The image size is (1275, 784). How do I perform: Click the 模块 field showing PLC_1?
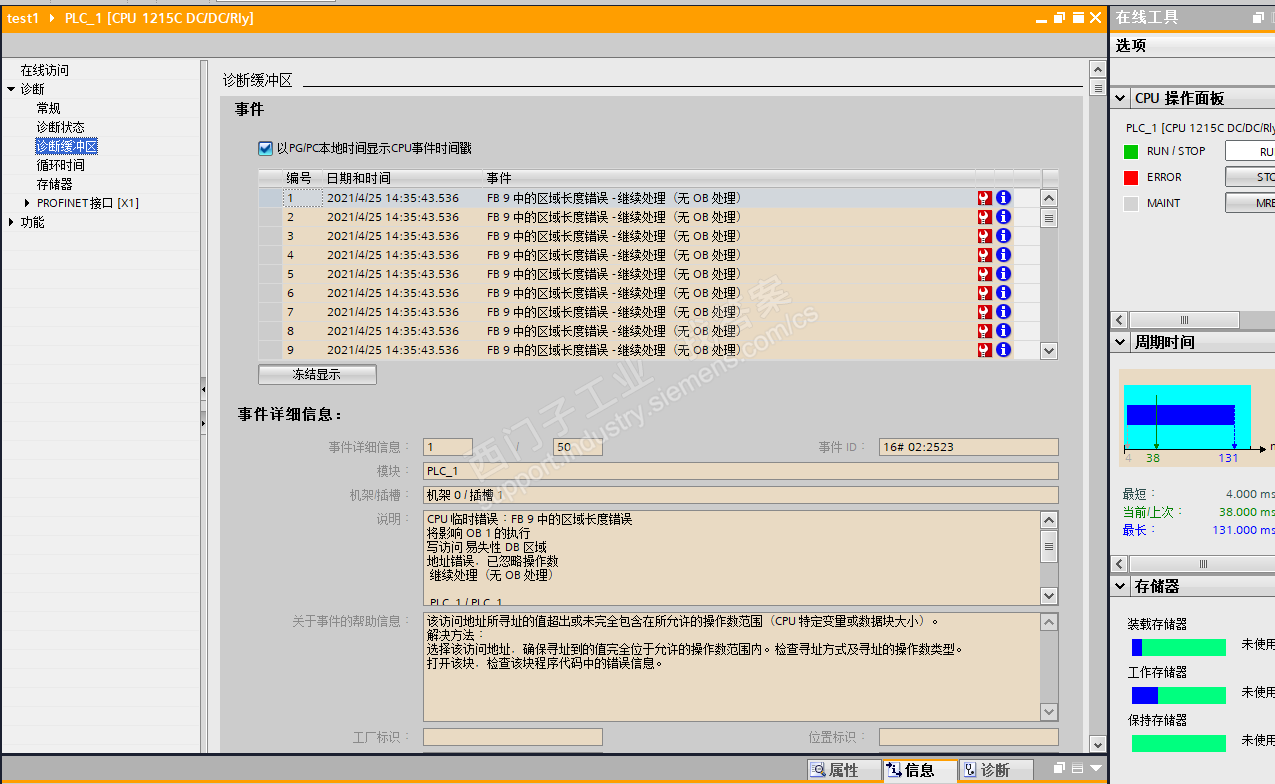(x=740, y=471)
